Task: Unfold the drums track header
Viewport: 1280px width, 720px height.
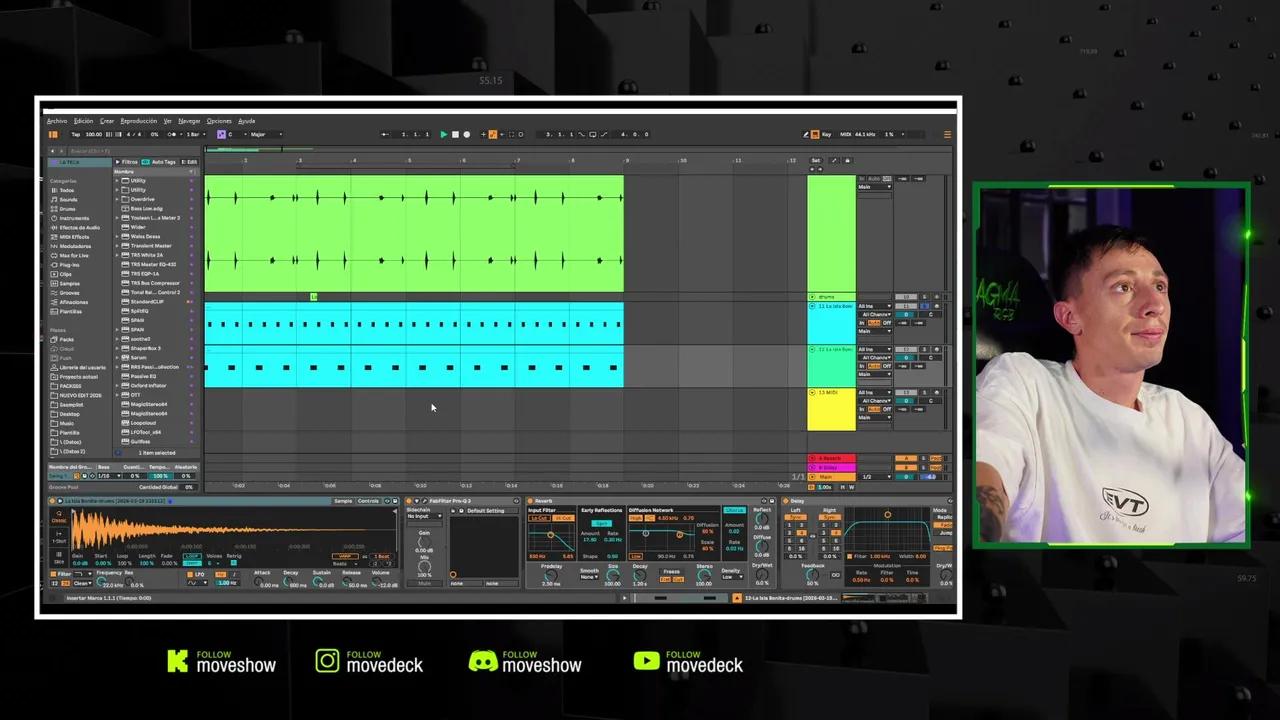Action: [x=813, y=297]
